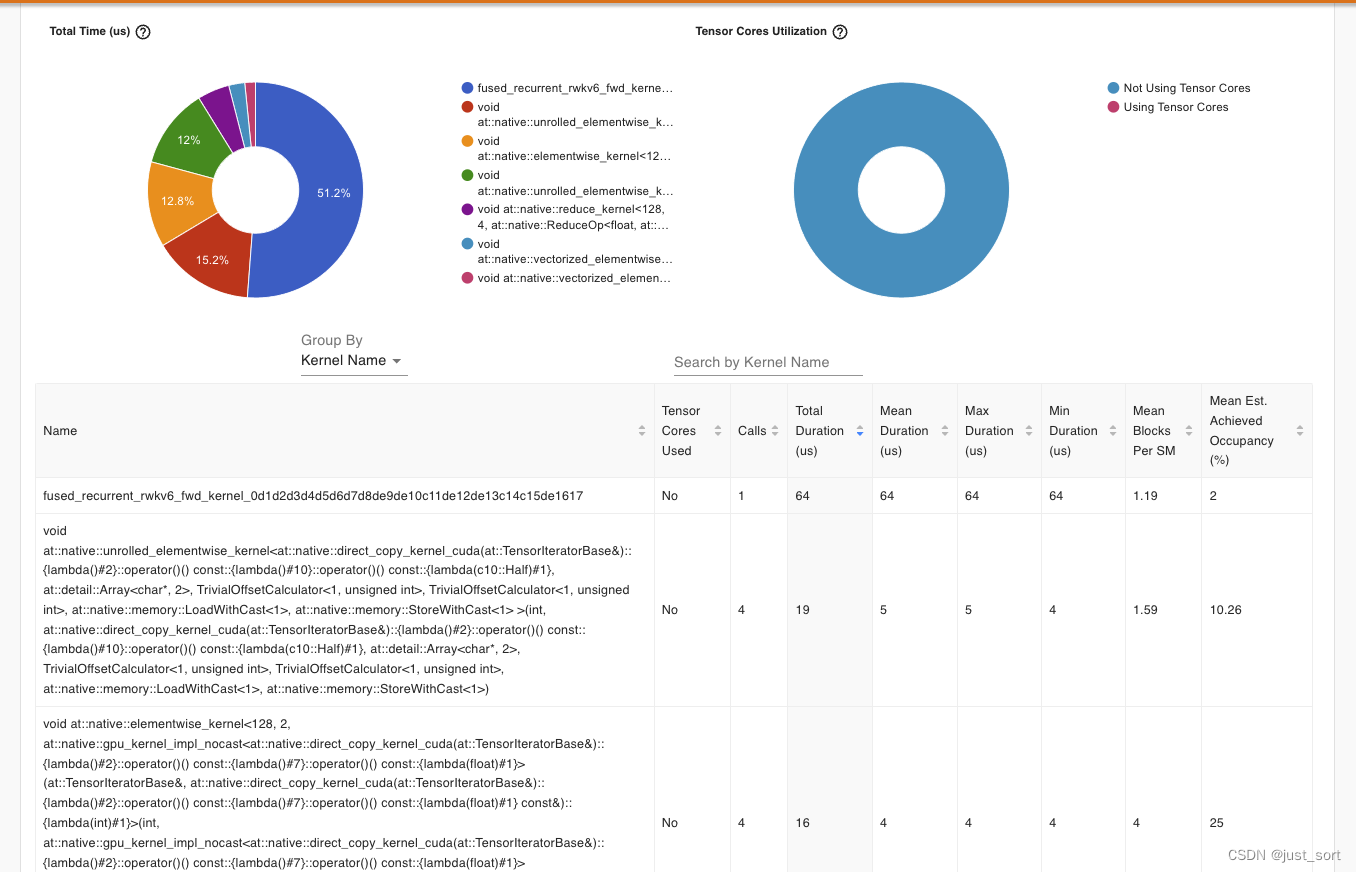Viewport: 1356px width, 872px height.
Task: Click the Total Time help icon
Action: [x=143, y=32]
